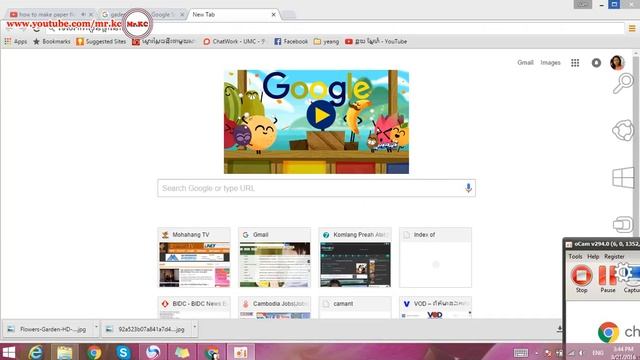Image resolution: width=640 pixels, height=360 pixels.
Task: Open the camant thumbnail
Action: pos(355,308)
